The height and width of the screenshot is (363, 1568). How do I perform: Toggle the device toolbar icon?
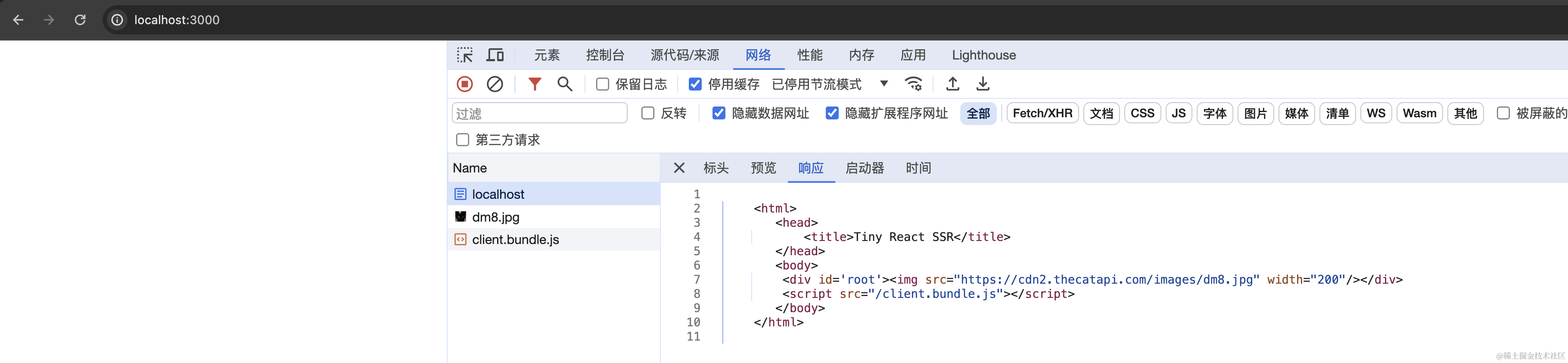click(x=495, y=56)
